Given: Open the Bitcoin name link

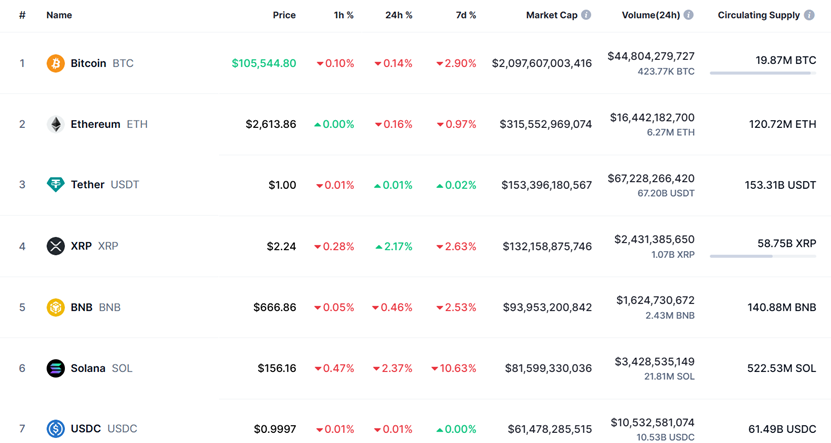Looking at the screenshot, I should click(x=88, y=63).
